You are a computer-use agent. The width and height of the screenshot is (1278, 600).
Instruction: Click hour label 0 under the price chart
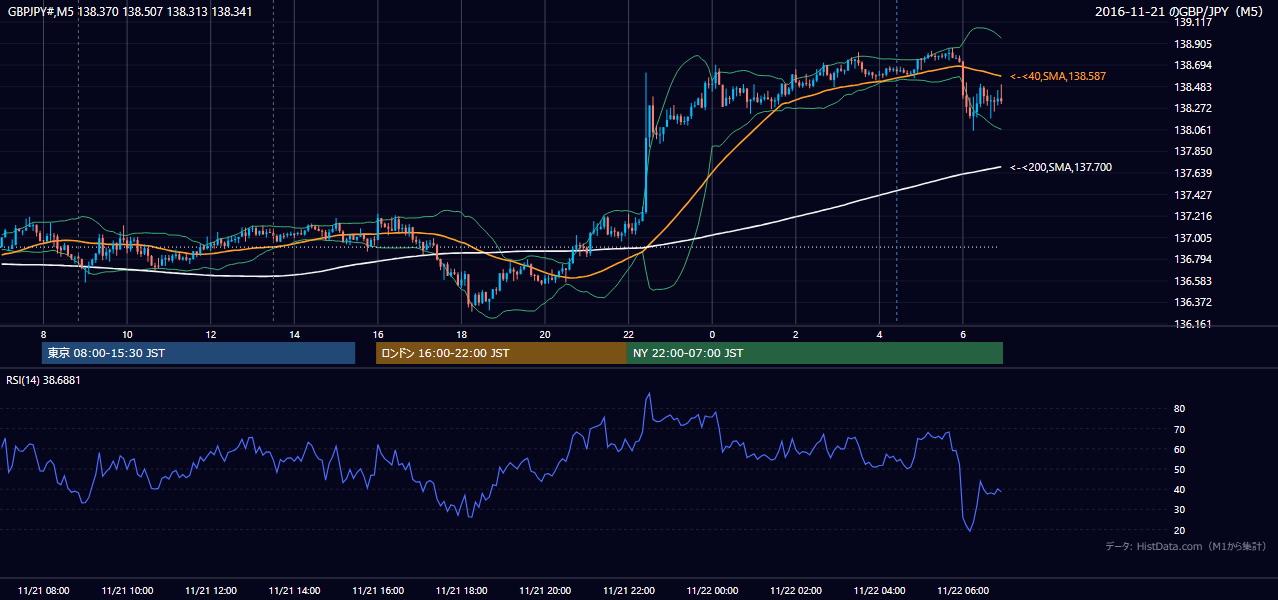pyautogui.click(x=712, y=334)
